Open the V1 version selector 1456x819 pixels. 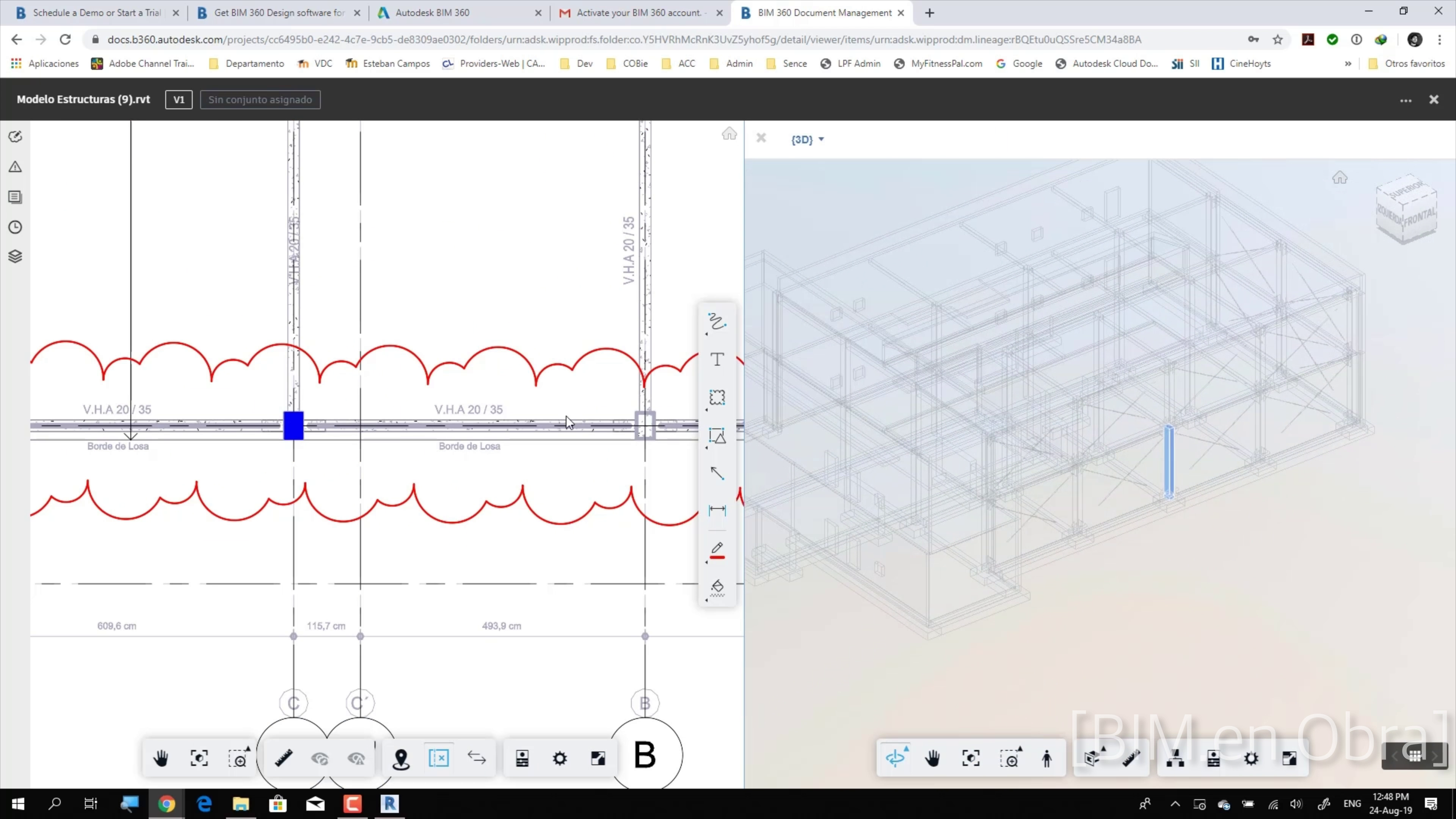pos(179,99)
